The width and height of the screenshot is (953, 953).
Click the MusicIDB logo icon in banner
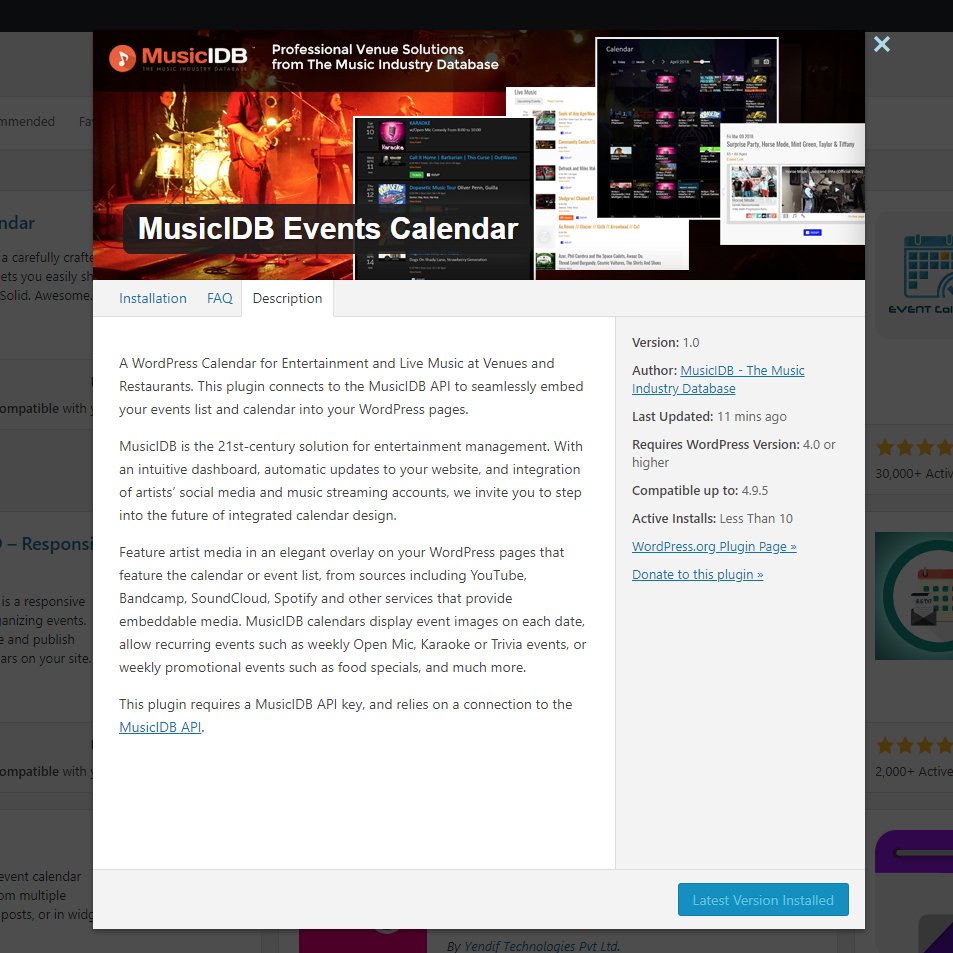123,58
